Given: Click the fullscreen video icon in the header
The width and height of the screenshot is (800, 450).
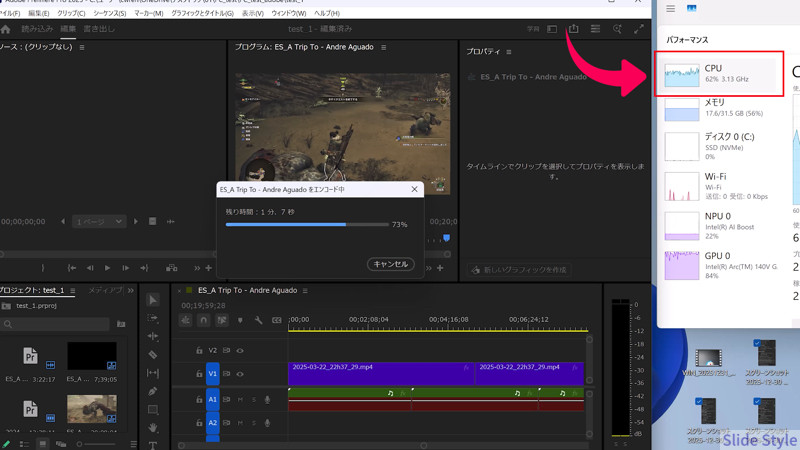Looking at the screenshot, I should pyautogui.click(x=639, y=30).
